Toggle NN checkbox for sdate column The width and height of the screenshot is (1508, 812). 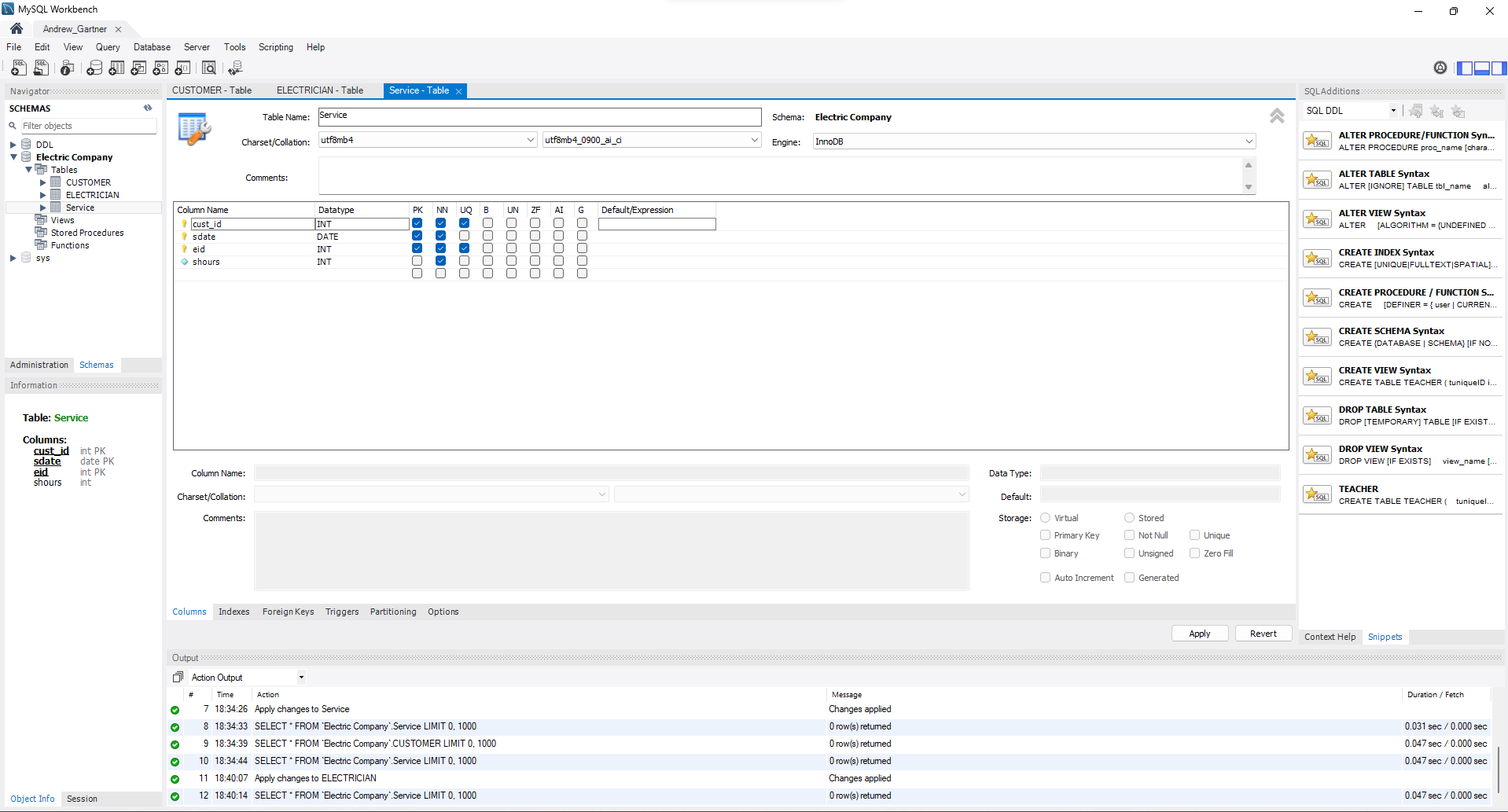pos(440,236)
